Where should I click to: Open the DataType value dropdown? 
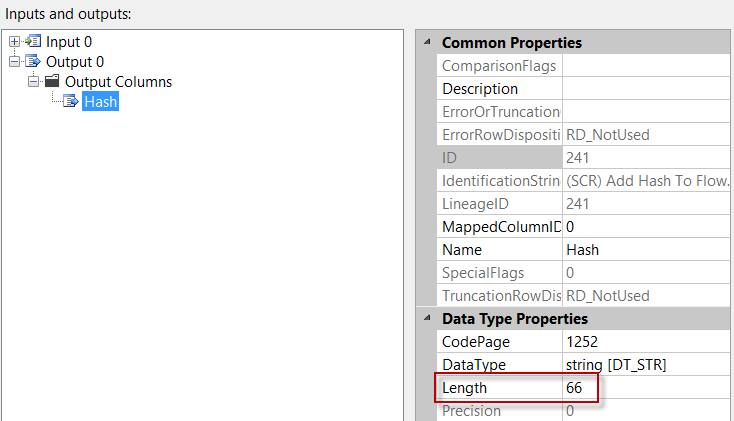tap(645, 365)
